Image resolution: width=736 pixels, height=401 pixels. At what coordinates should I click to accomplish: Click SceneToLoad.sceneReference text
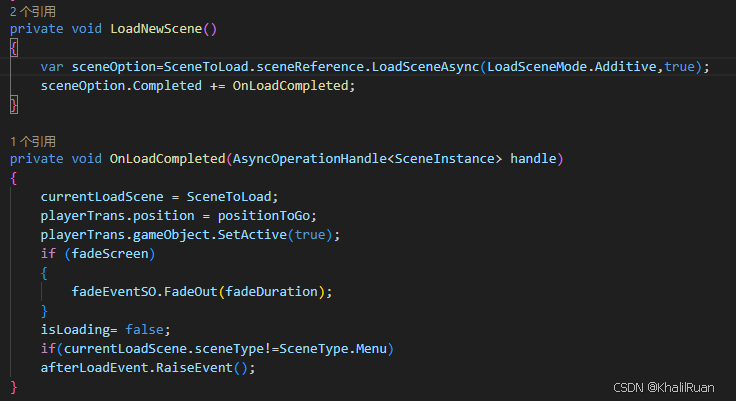[264, 67]
